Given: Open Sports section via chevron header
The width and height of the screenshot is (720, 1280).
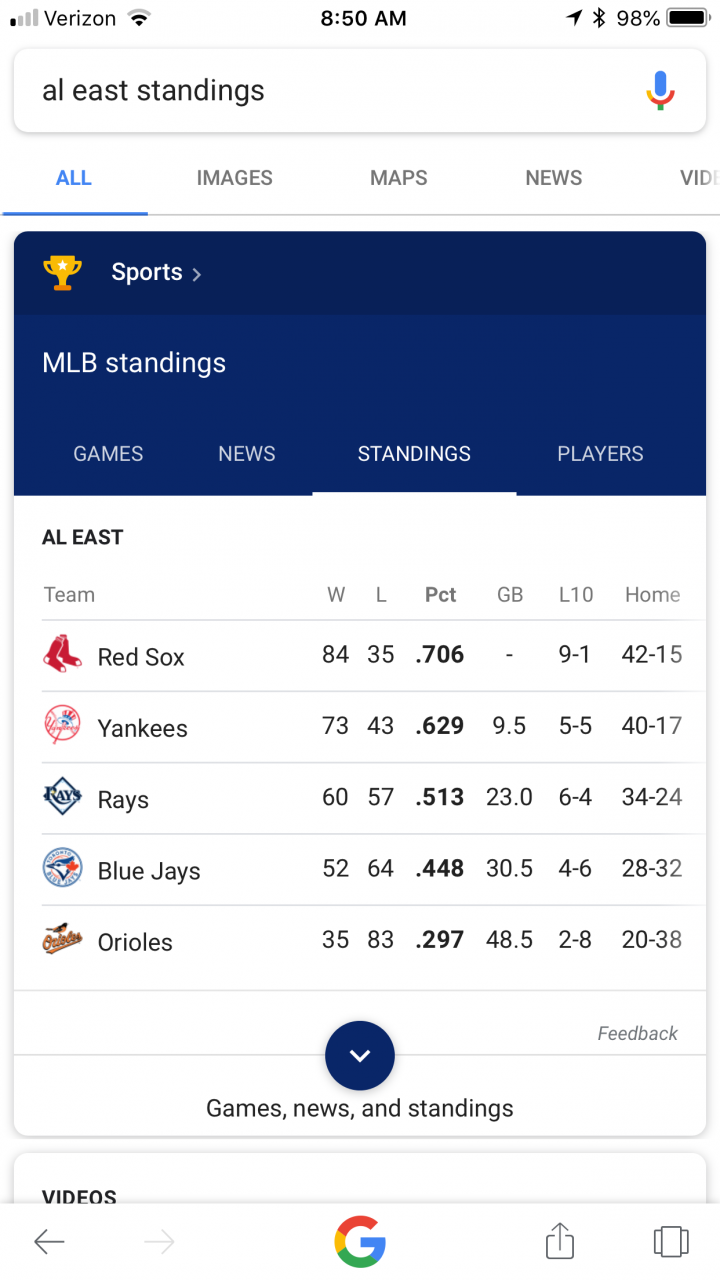Looking at the screenshot, I should [156, 273].
